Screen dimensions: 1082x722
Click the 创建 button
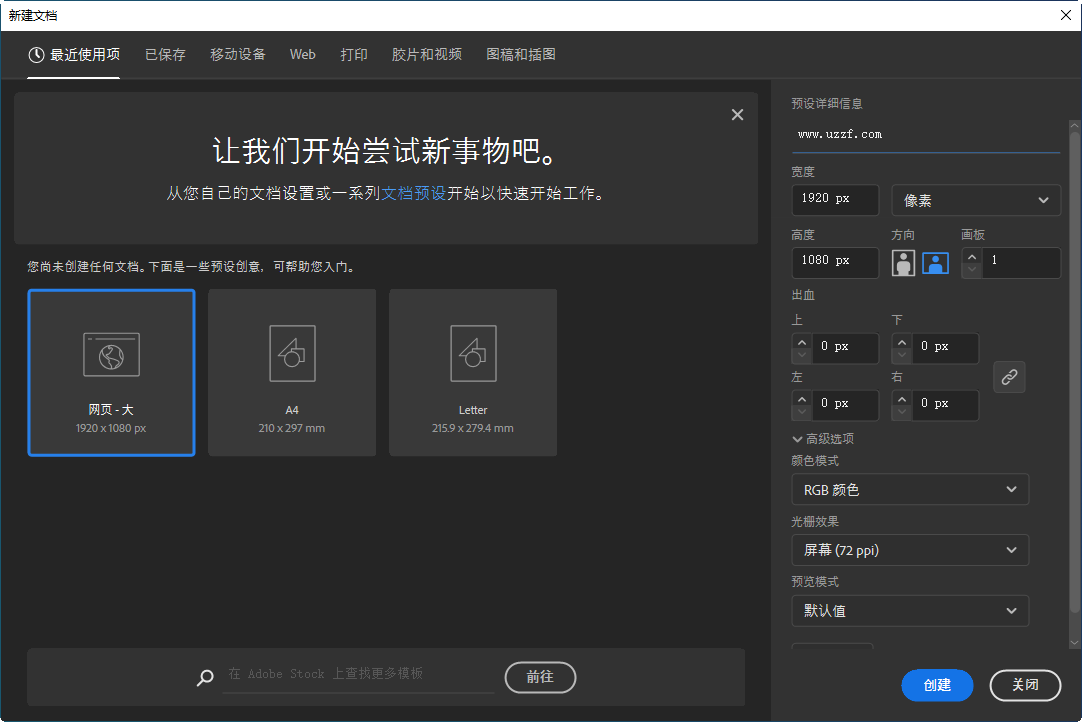[937, 685]
